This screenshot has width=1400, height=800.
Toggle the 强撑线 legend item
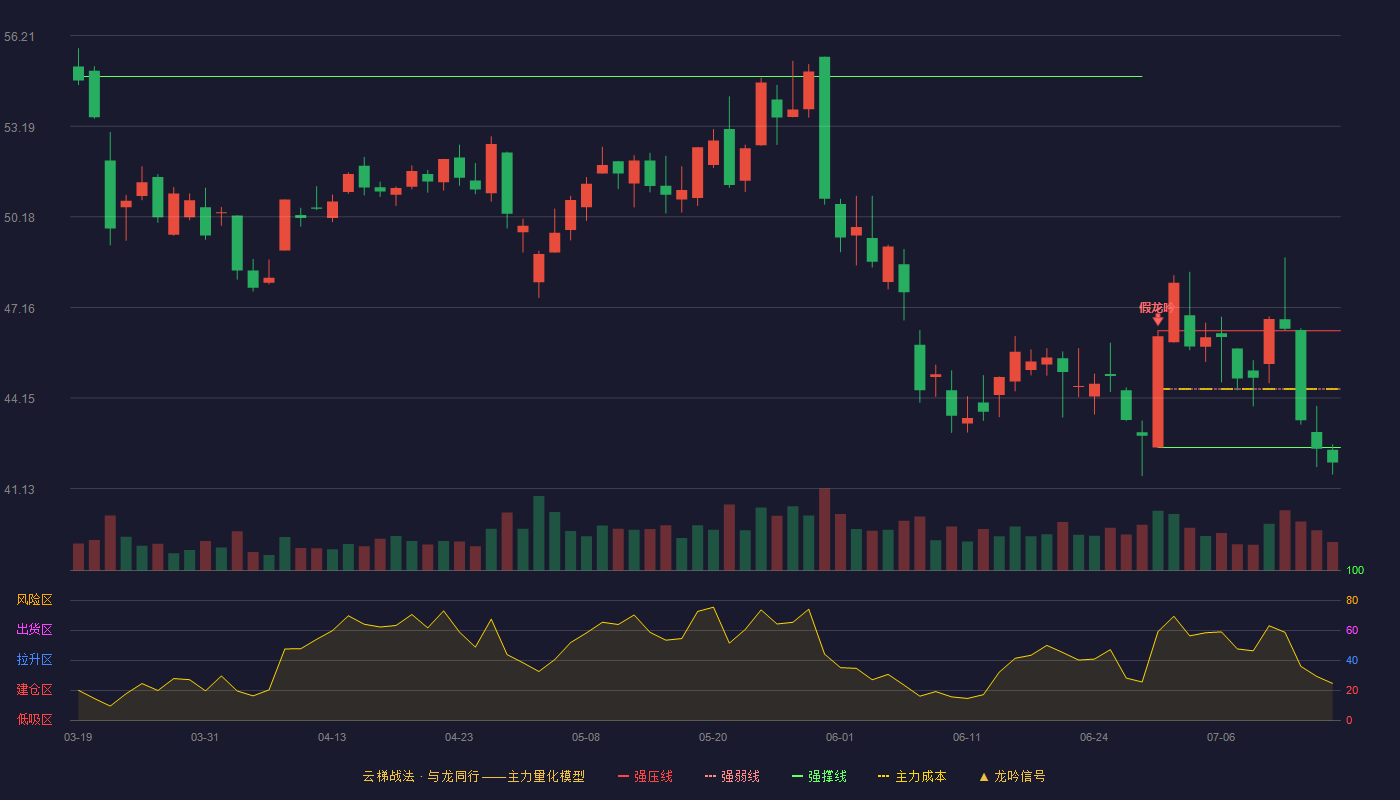[x=819, y=776]
